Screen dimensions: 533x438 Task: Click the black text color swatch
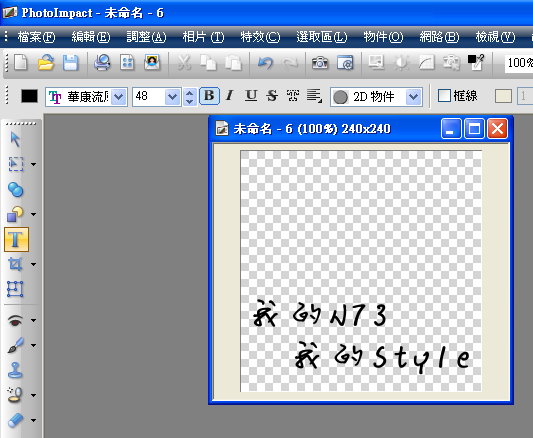click(x=30, y=96)
